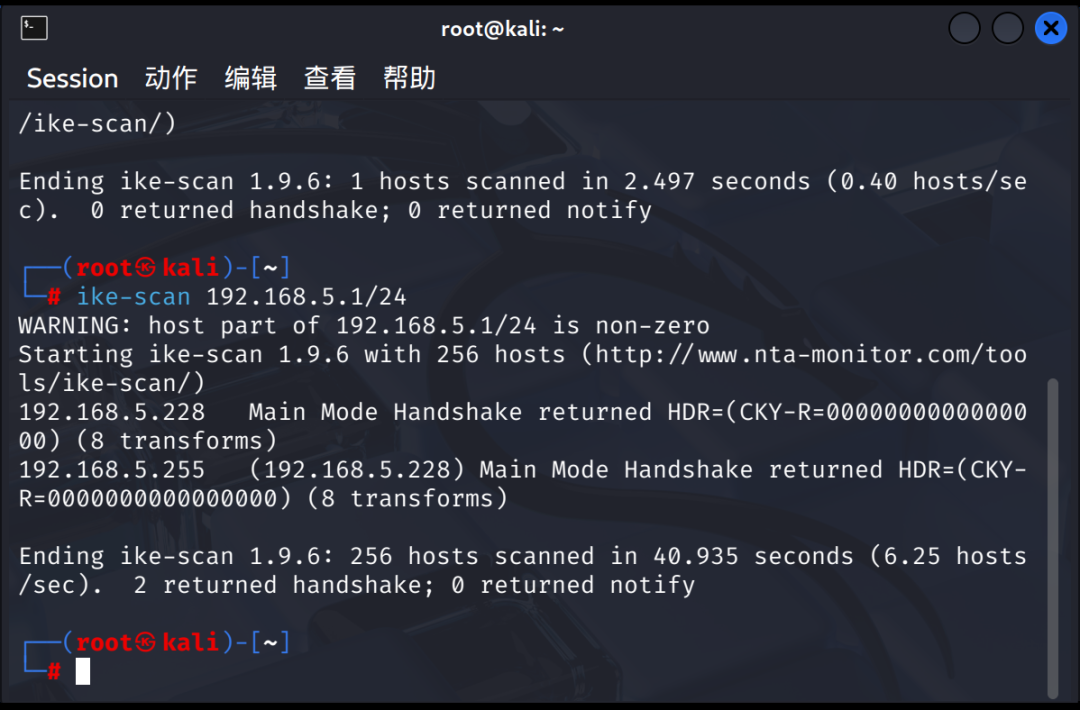
Task: Click the ike-scan command text in blue
Action: pos(133,297)
